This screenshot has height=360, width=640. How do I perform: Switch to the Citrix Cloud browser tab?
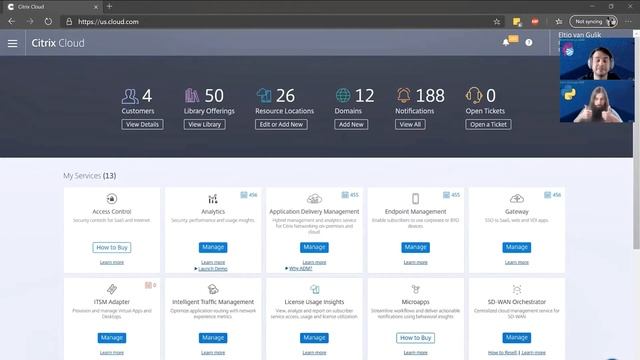click(x=52, y=7)
